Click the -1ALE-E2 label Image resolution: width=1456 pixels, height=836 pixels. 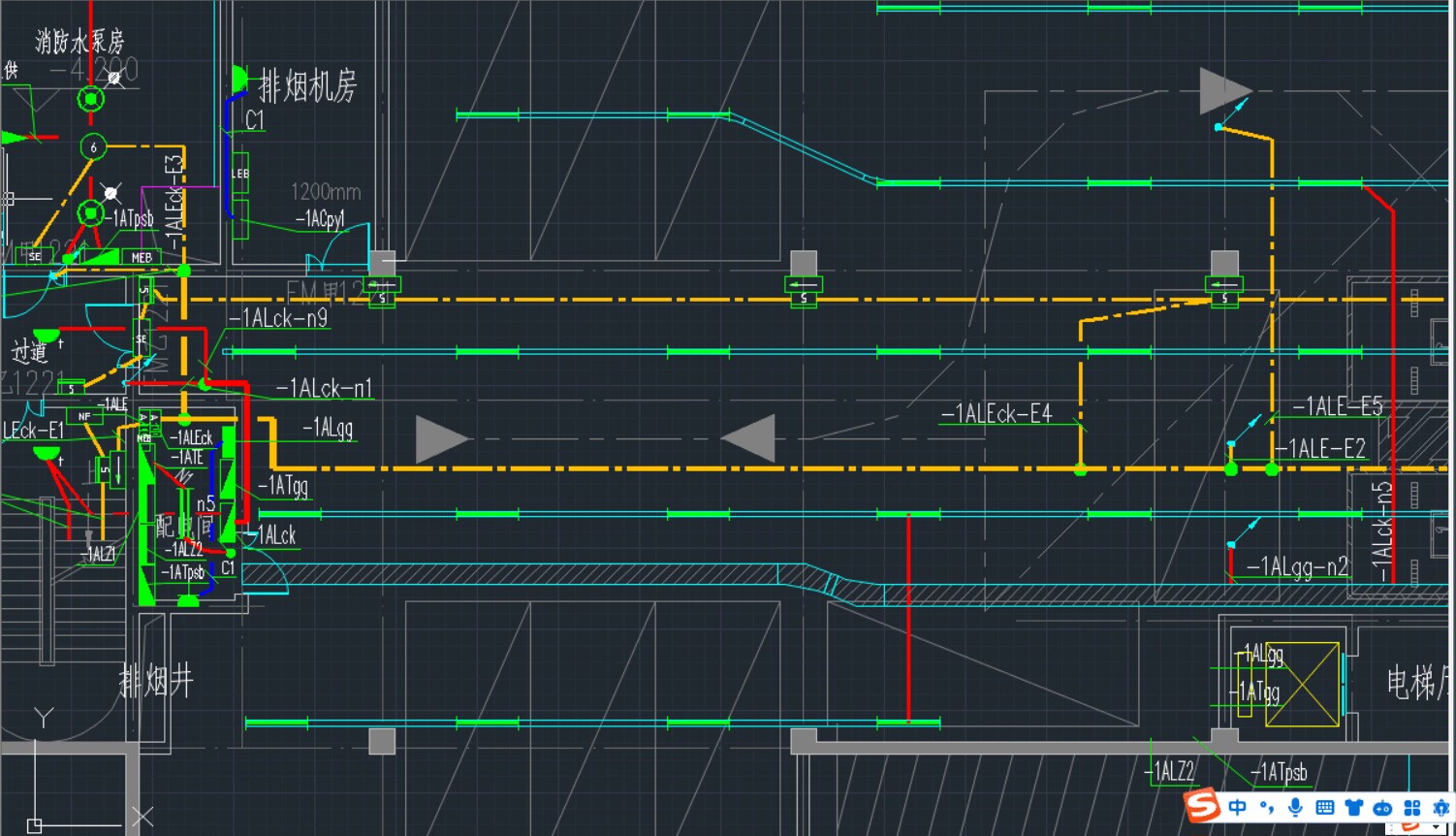[1321, 448]
